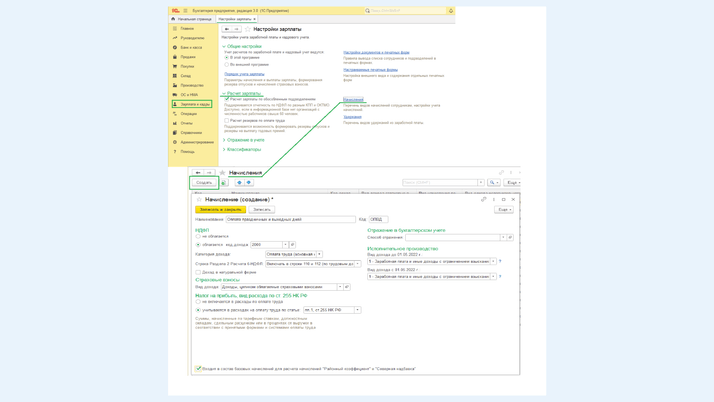Screen dimensions: 714x402
Task: Open the Продажи sidebar section
Action: [188, 57]
